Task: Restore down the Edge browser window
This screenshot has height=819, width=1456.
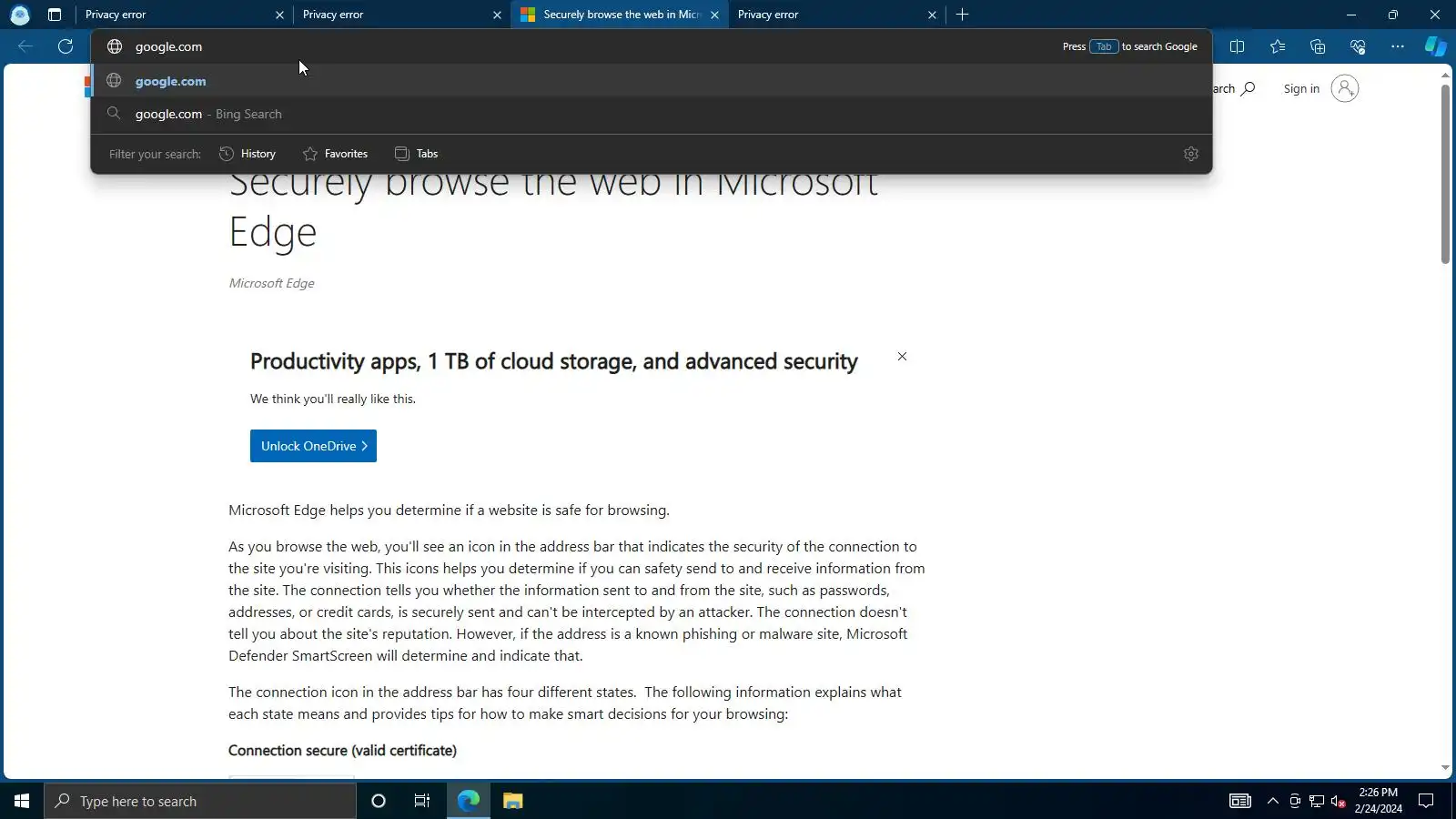Action: pos(1393,15)
